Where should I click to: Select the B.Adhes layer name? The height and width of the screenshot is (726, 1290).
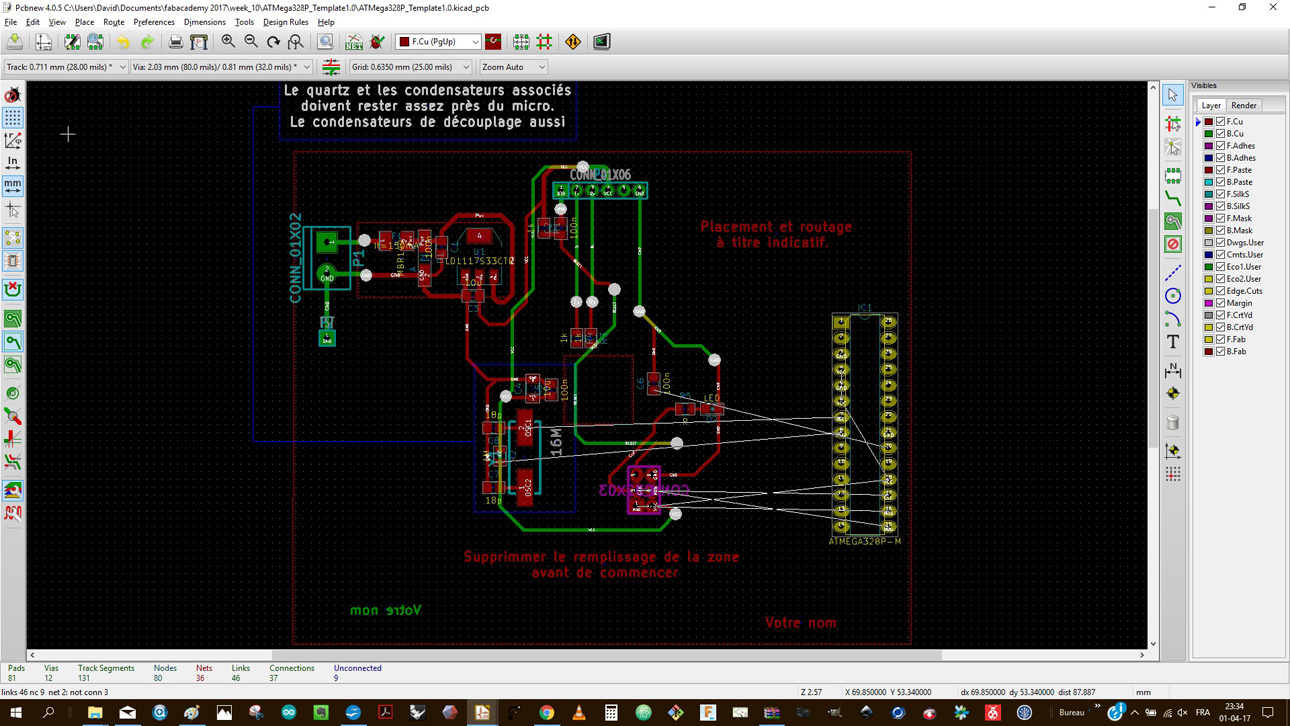point(1241,158)
